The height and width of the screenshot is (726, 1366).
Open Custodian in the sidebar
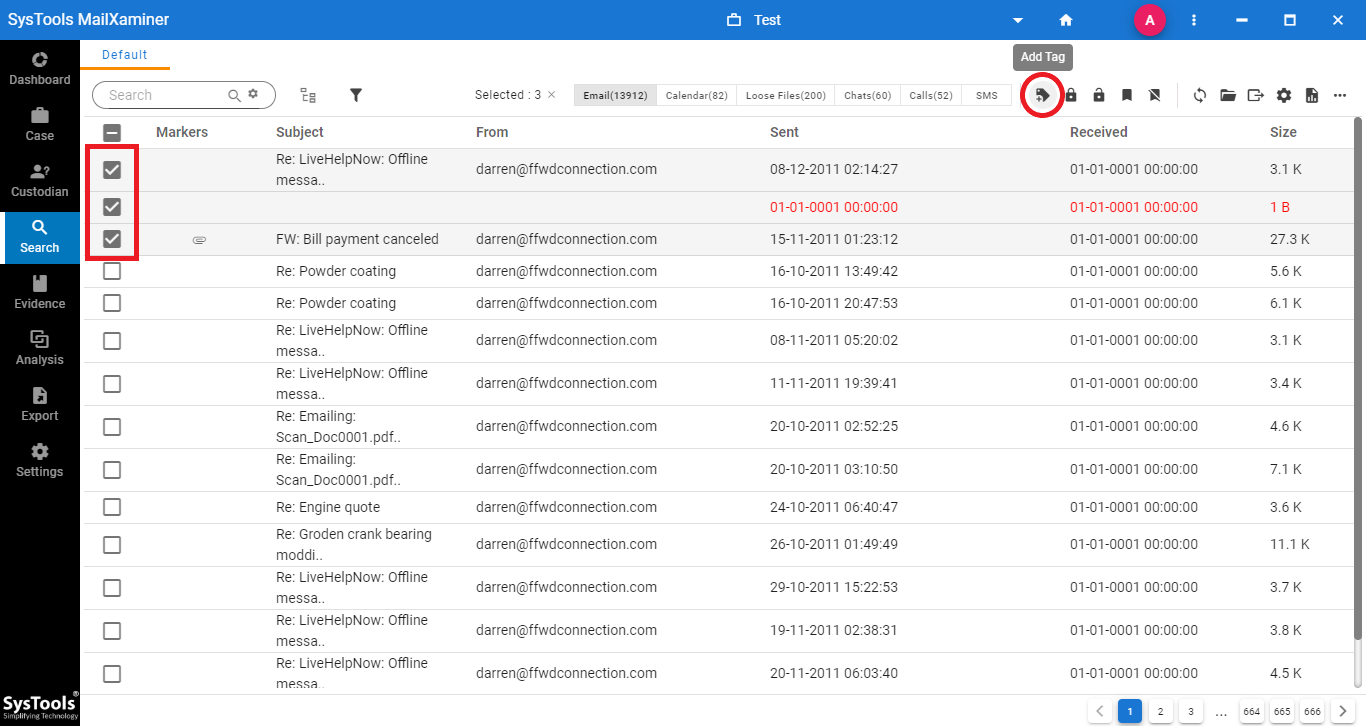tap(40, 180)
